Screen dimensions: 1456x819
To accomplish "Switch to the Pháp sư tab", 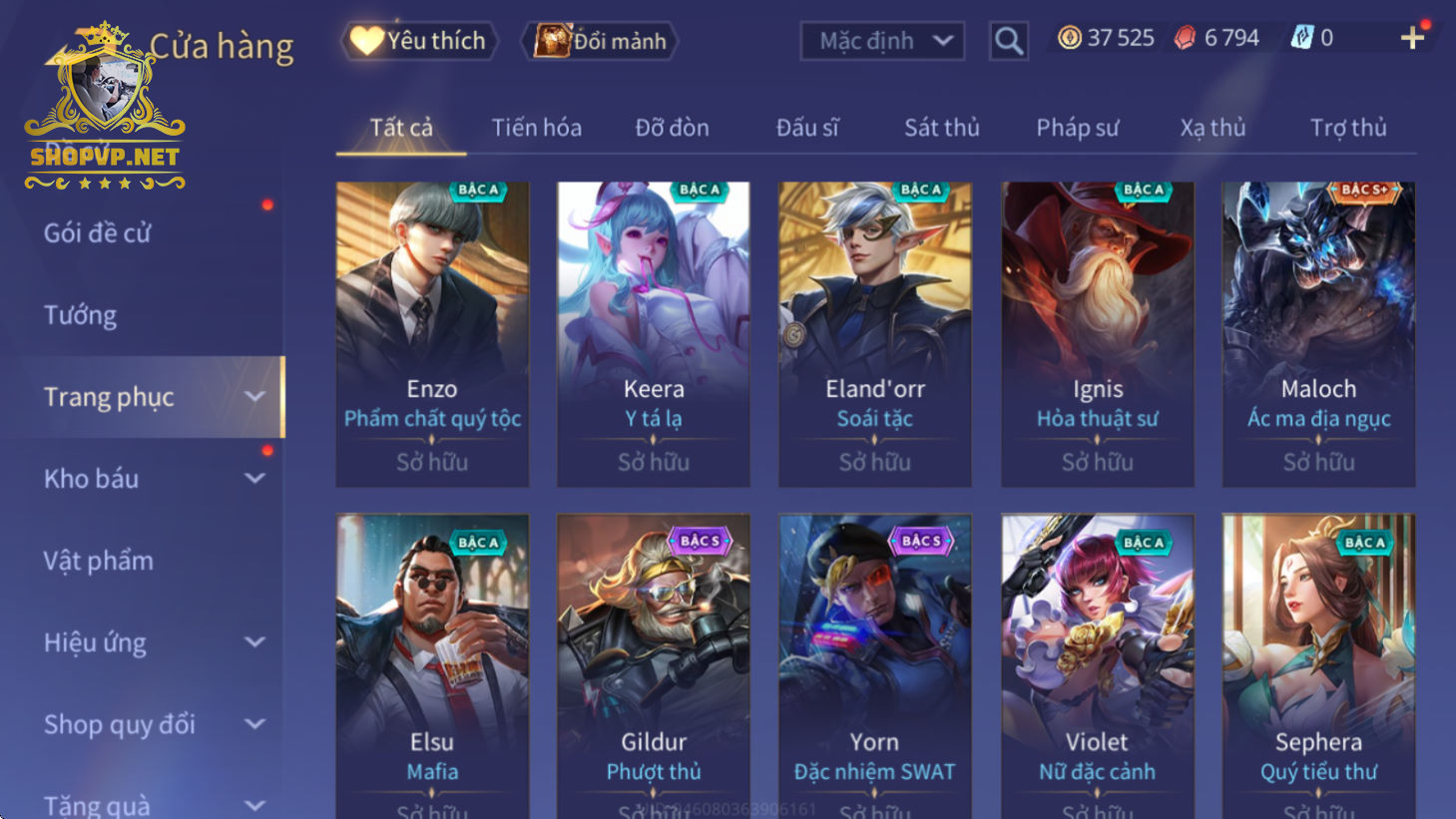I will pyautogui.click(x=1077, y=128).
